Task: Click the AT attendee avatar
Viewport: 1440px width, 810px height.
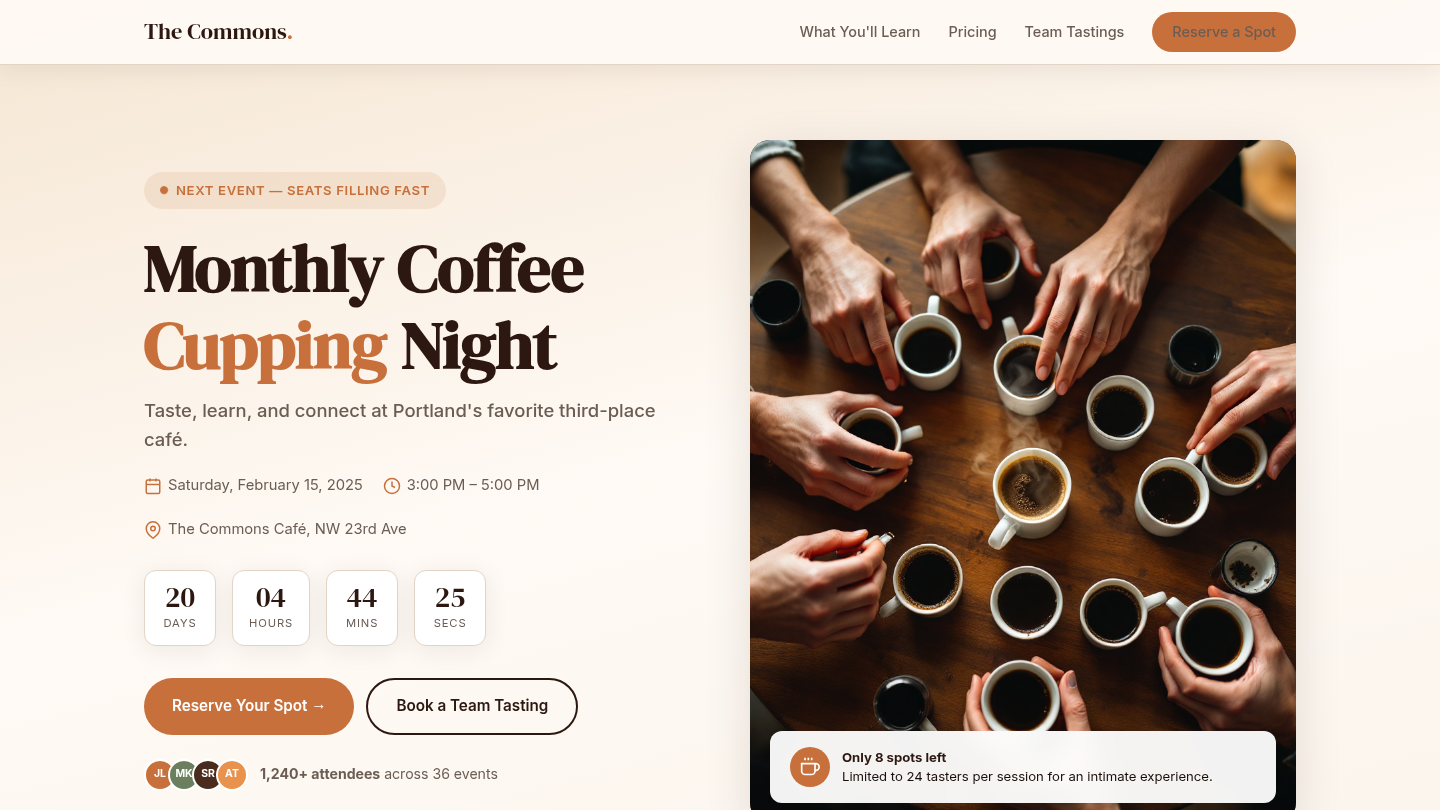Action: point(232,774)
